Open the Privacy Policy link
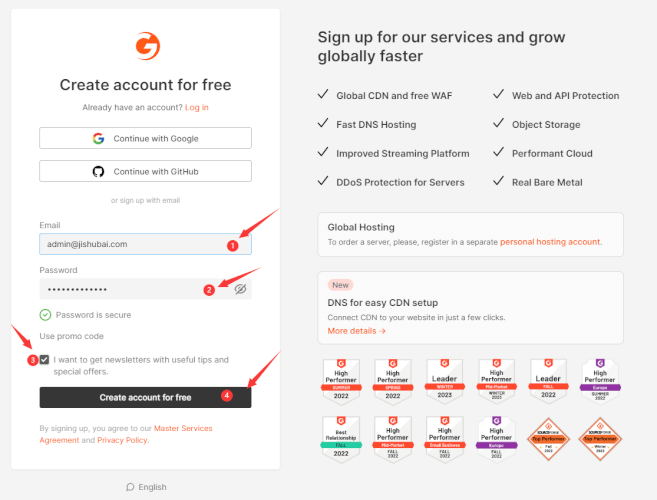 (122, 440)
